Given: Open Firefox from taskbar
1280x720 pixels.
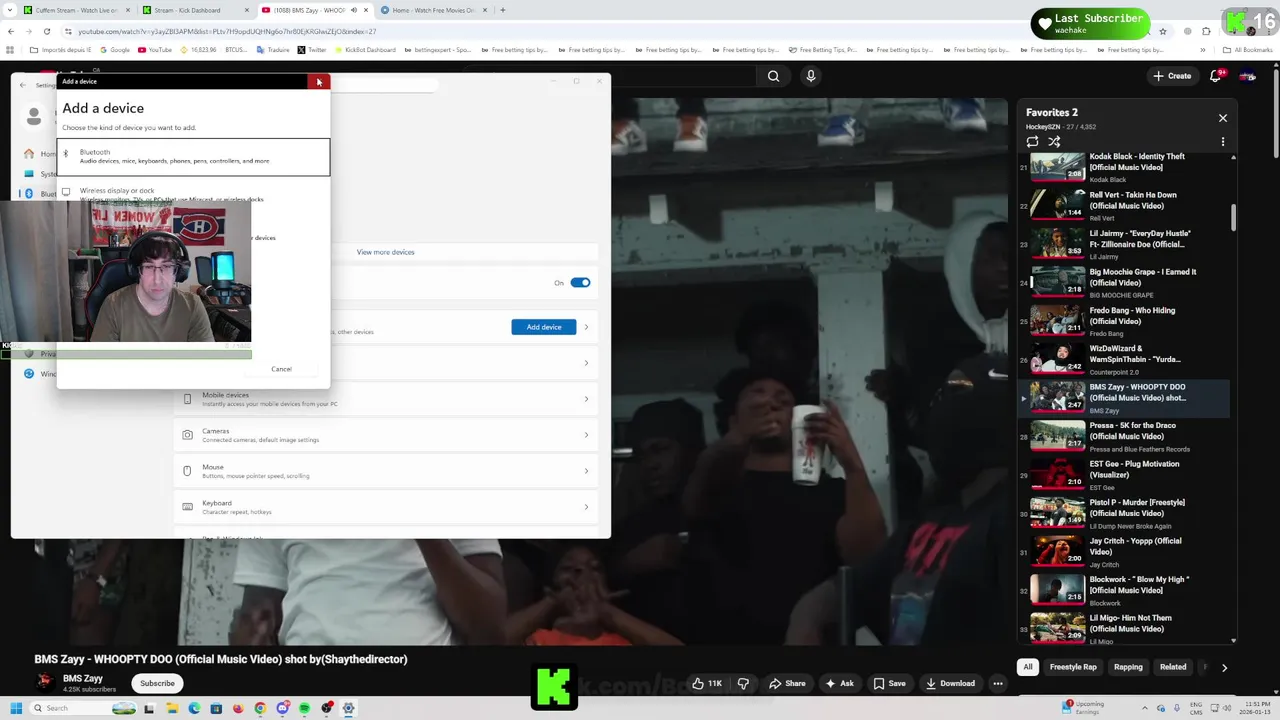Looking at the screenshot, I should point(238,708).
